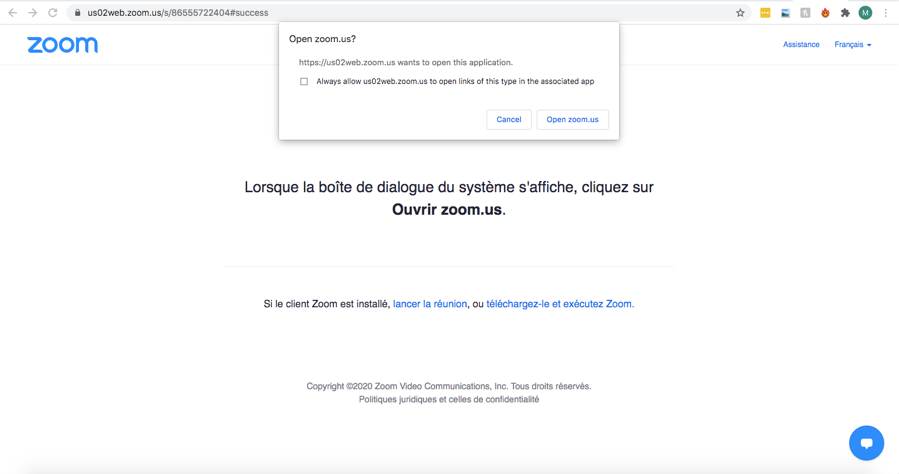Expand the Français language dropdown
899x474 pixels.
(852, 45)
